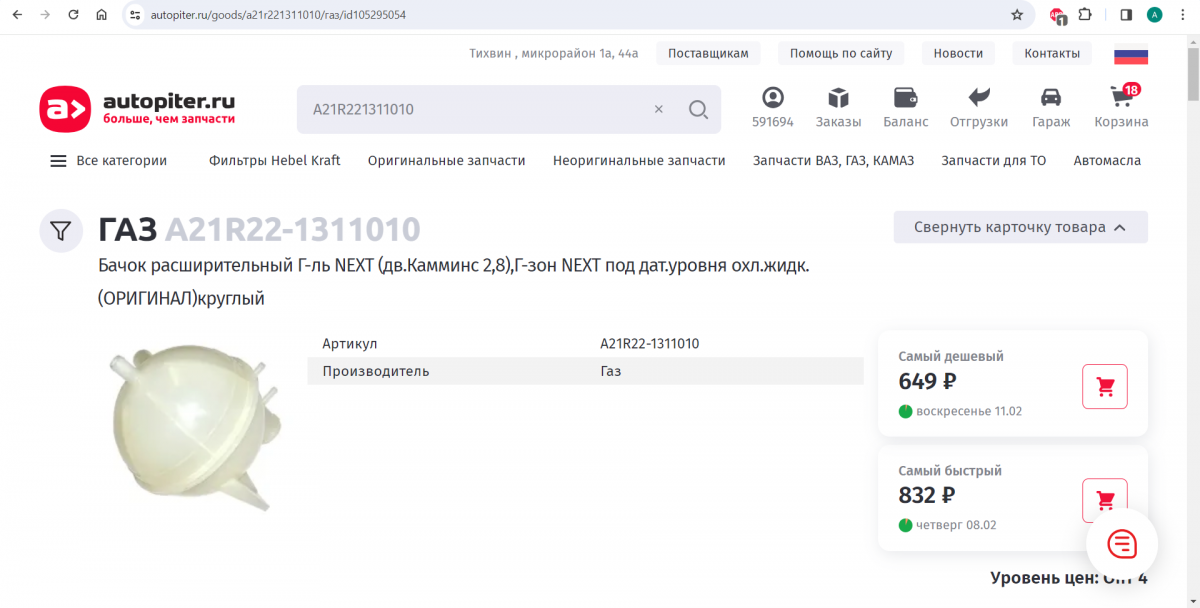Viewport: 1200px width, 608px height.
Task: Add cheapest 649 ₽ offer to cart
Action: 1104,387
